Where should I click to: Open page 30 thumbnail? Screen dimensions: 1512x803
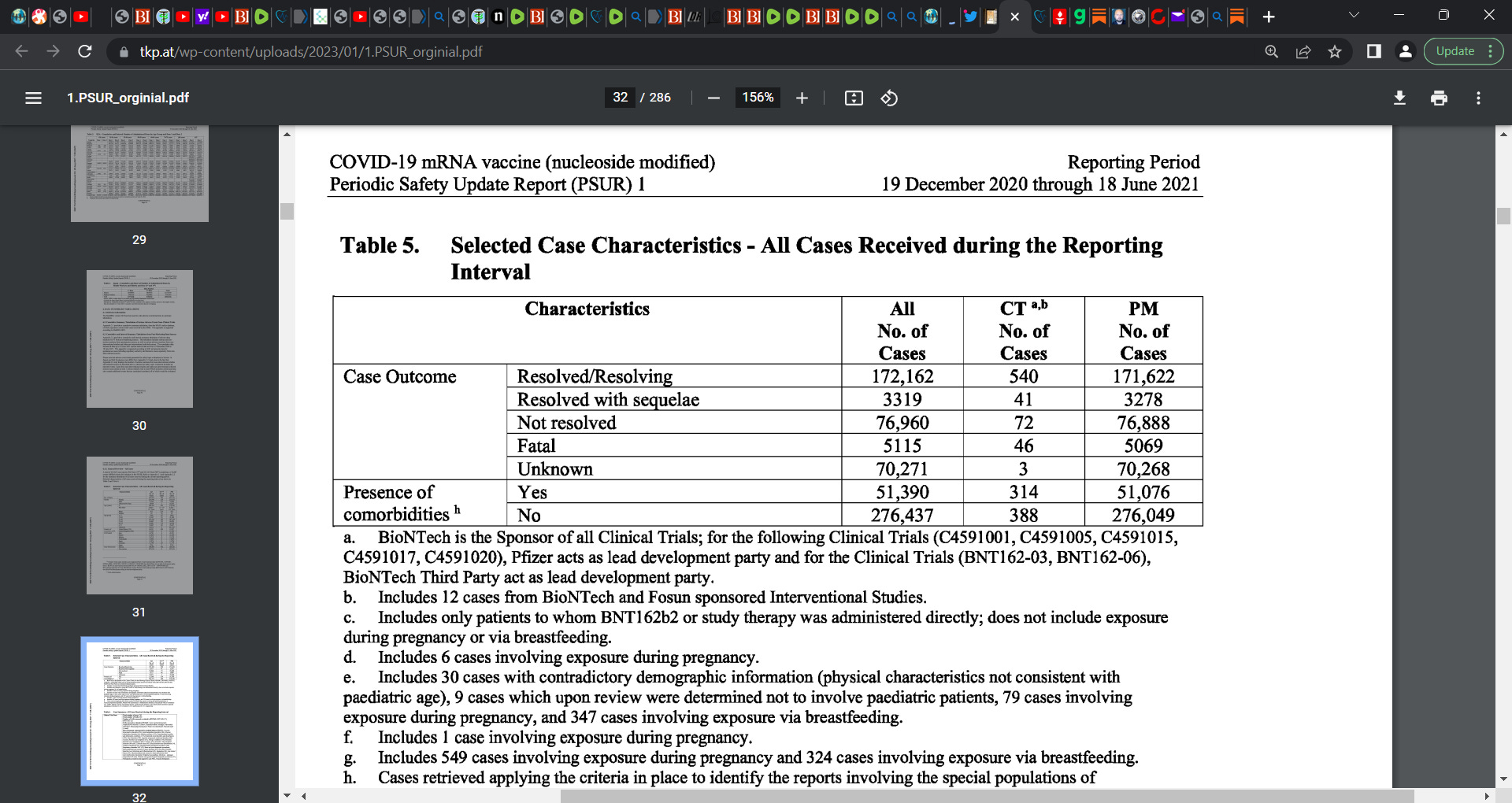[139, 339]
